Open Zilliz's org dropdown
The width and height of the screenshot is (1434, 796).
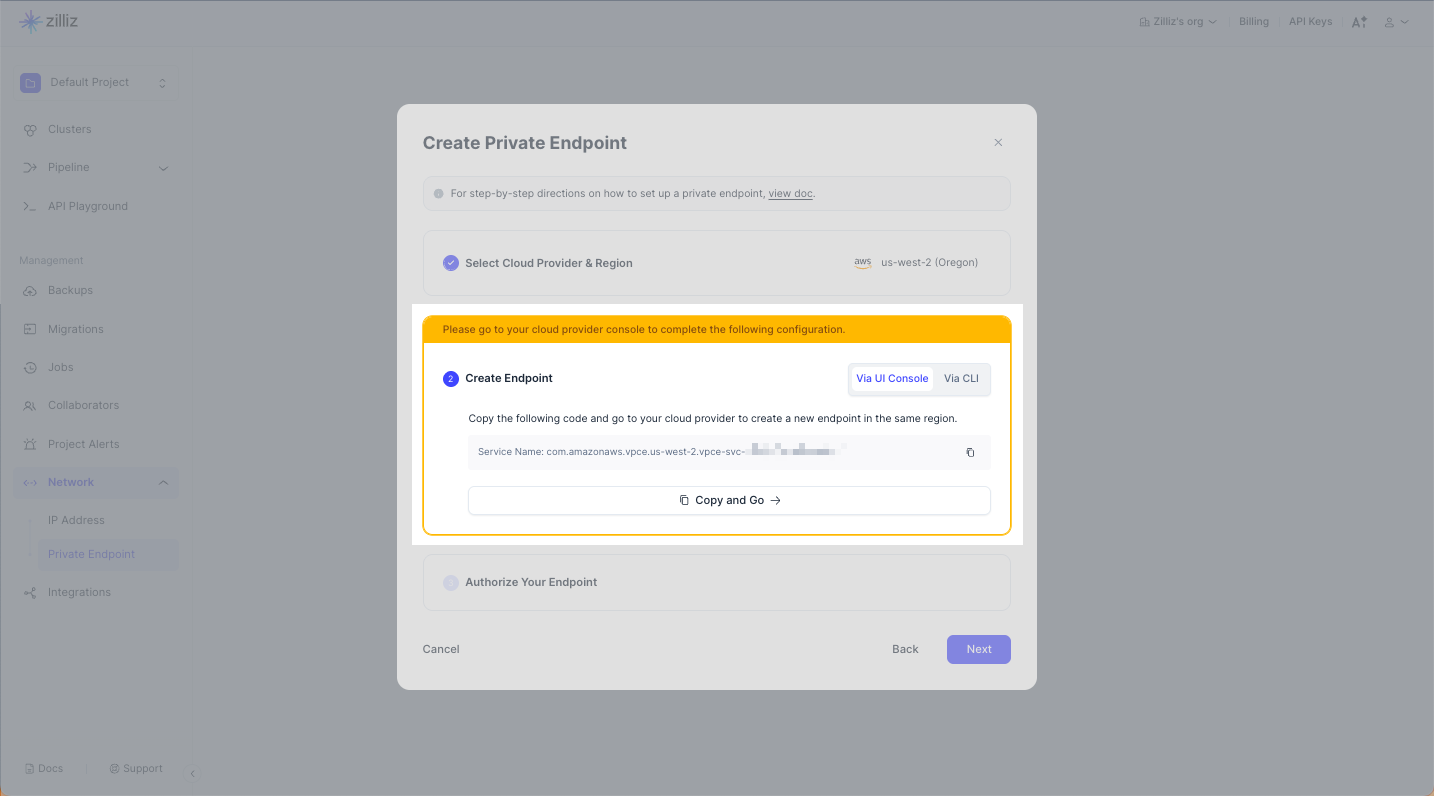pos(1178,21)
